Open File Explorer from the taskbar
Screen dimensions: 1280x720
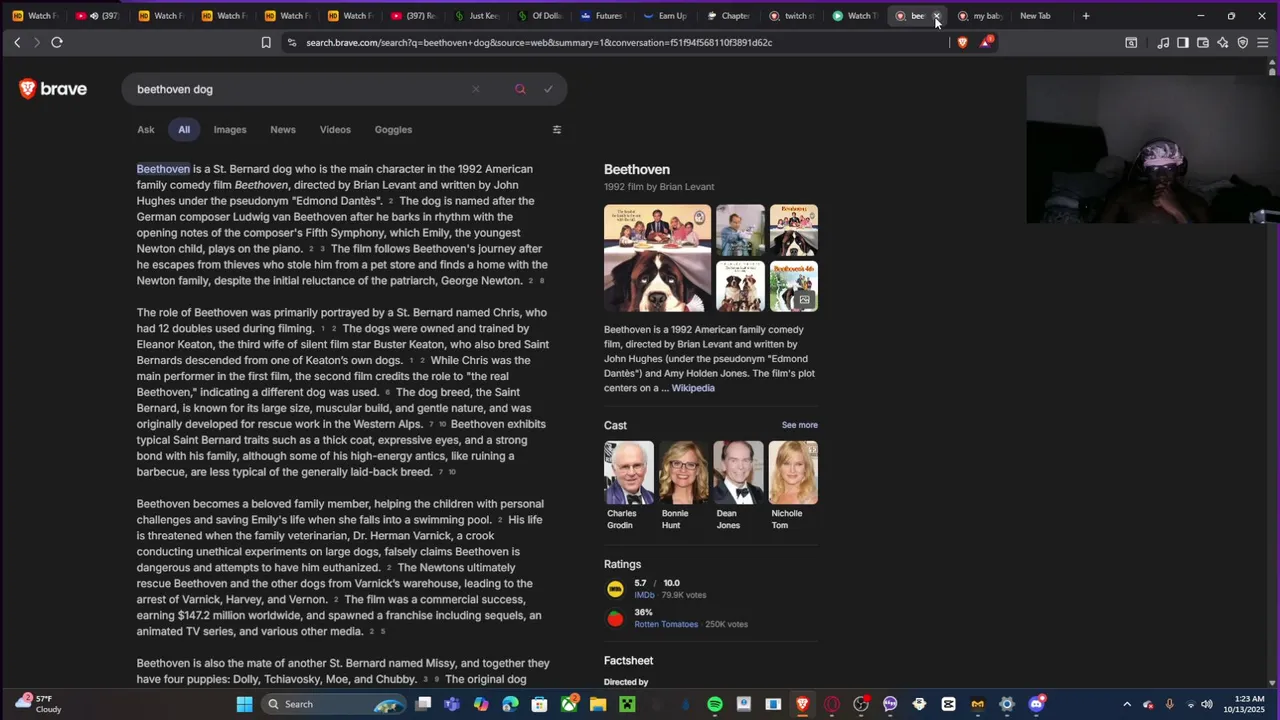point(598,704)
